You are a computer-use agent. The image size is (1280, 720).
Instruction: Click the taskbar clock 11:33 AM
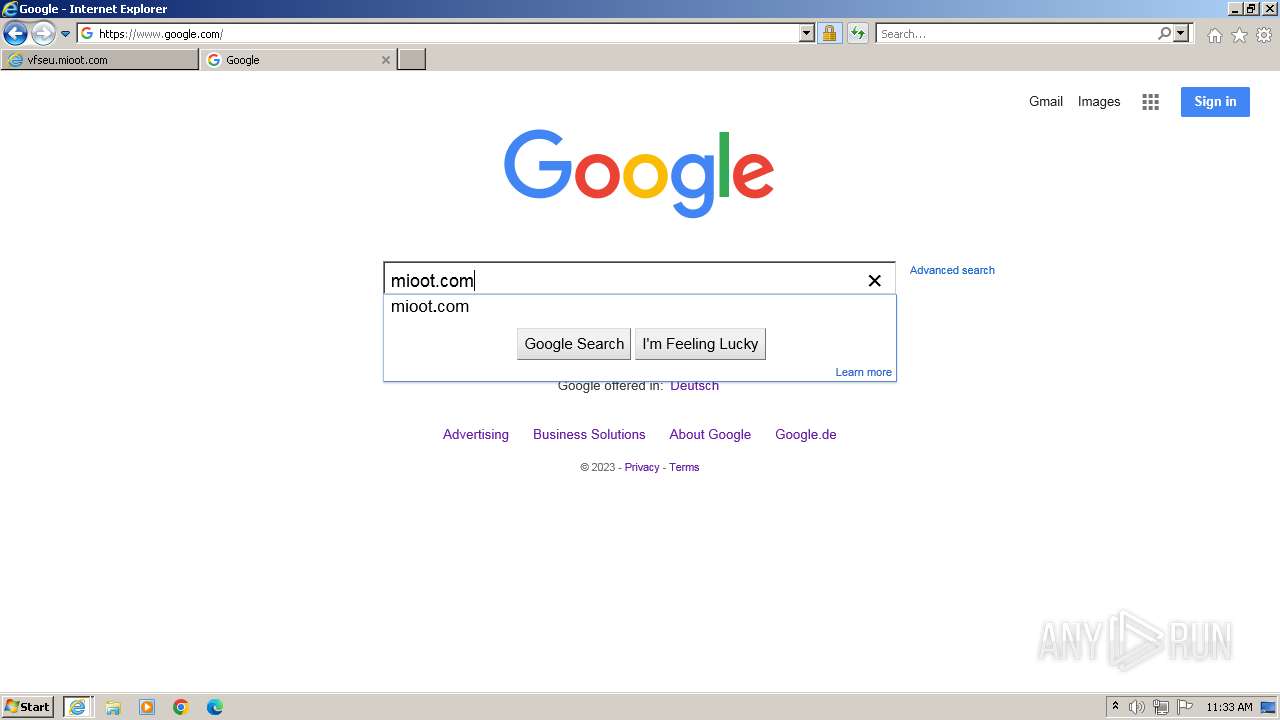coord(1229,707)
